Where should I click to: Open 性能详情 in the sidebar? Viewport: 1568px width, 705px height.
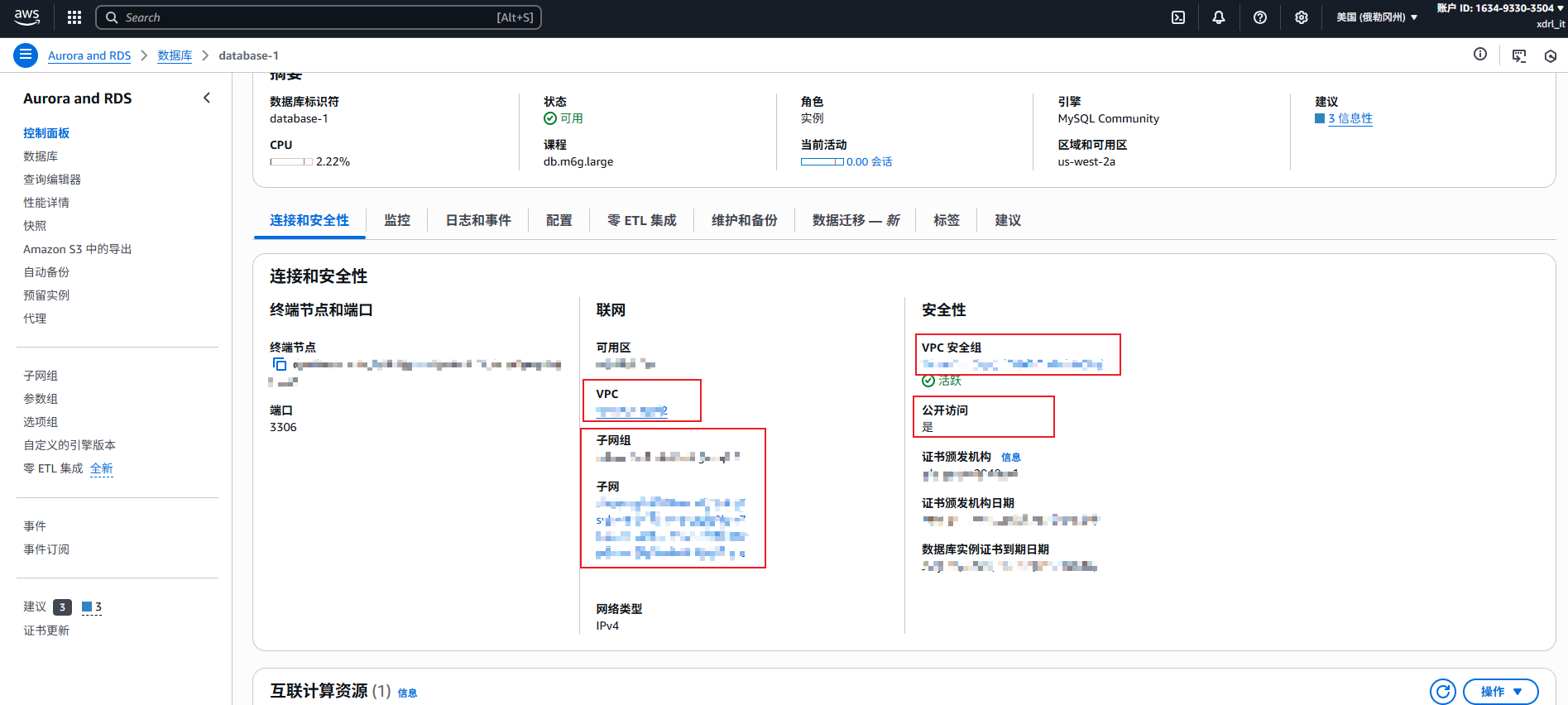(x=46, y=203)
